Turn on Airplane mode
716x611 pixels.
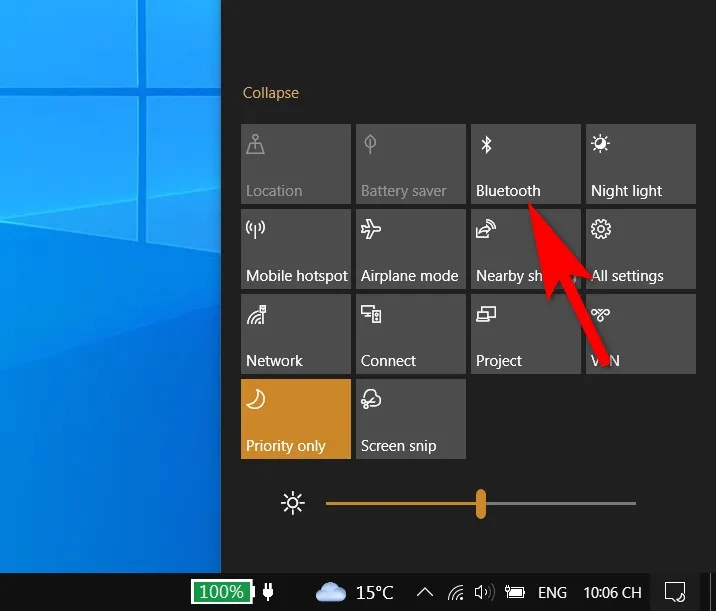coord(410,248)
